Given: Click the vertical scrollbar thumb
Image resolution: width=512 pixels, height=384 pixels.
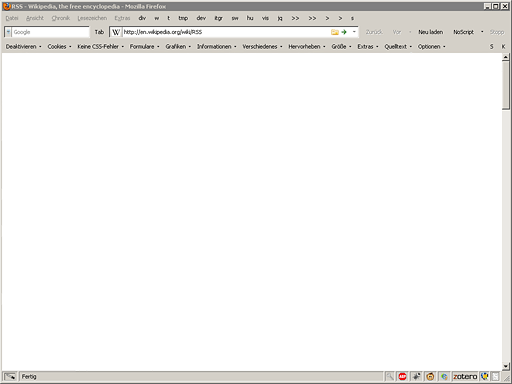Looking at the screenshot, I should [506, 85].
